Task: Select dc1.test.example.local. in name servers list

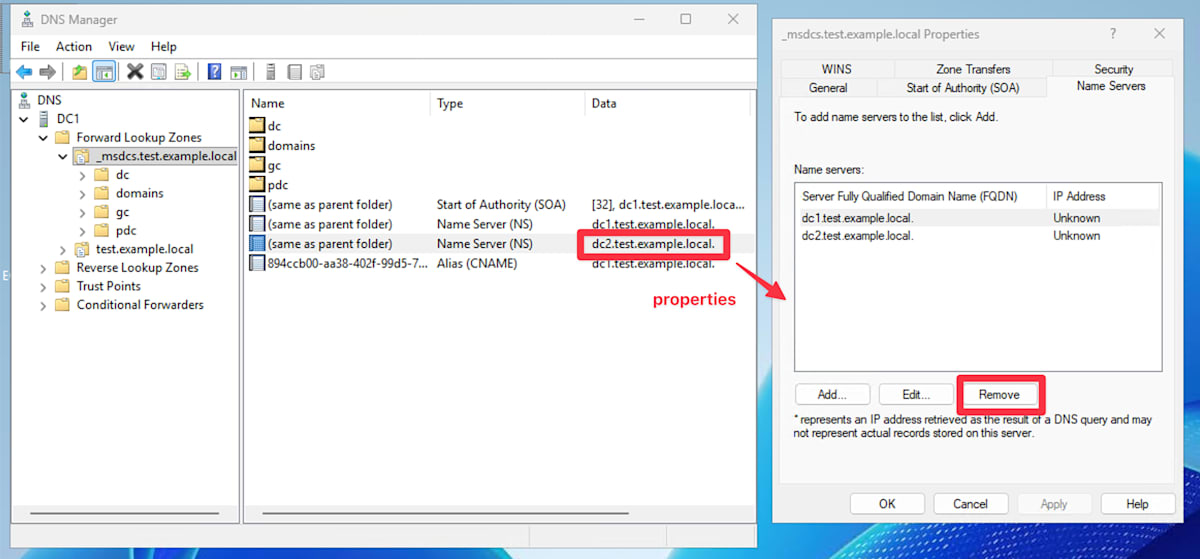Action: [978, 218]
